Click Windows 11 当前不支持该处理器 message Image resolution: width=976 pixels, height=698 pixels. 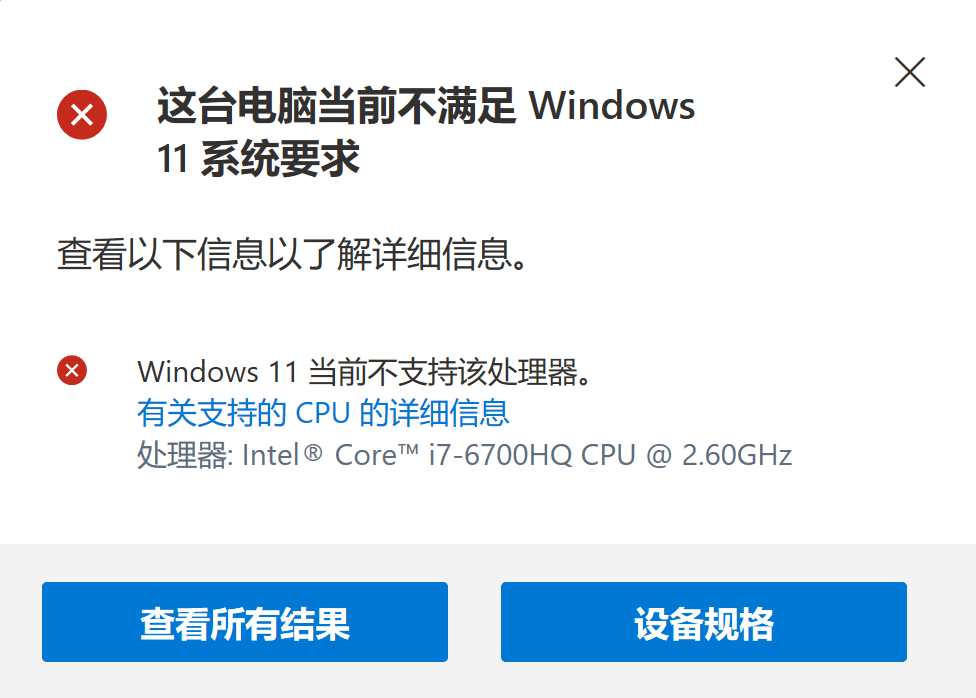pos(364,372)
